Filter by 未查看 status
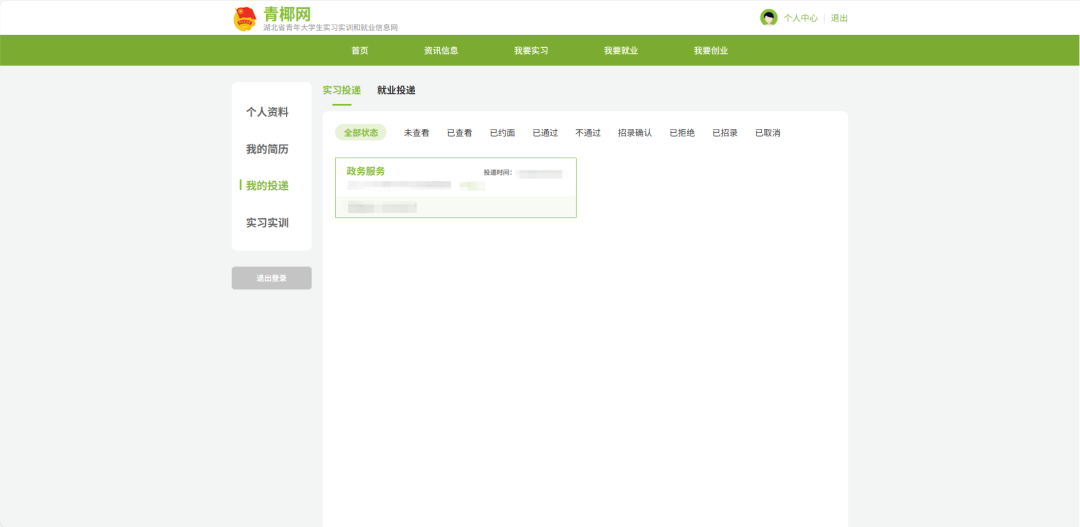1080x527 pixels. click(417, 133)
